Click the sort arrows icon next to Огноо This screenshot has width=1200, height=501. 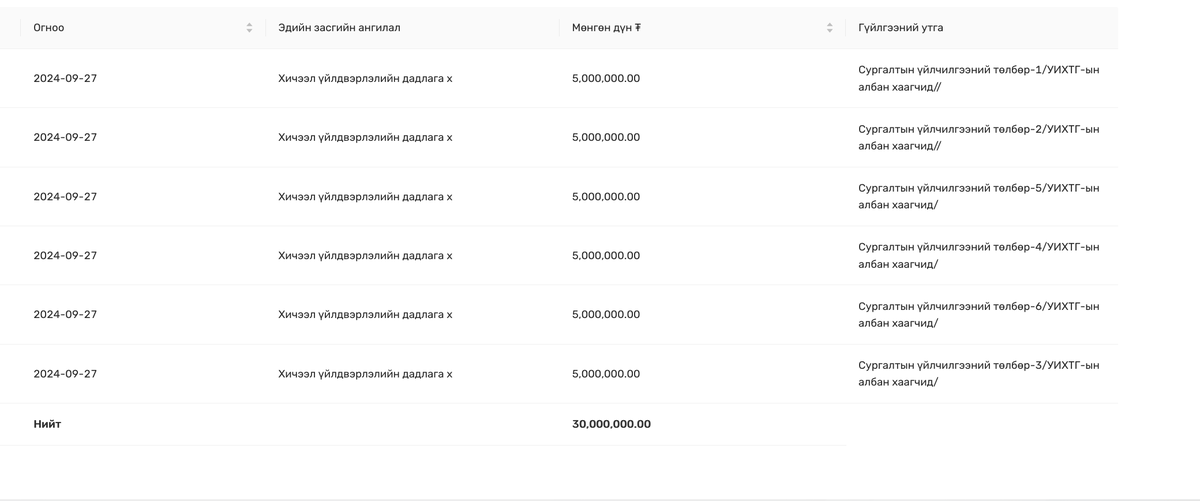point(249,28)
